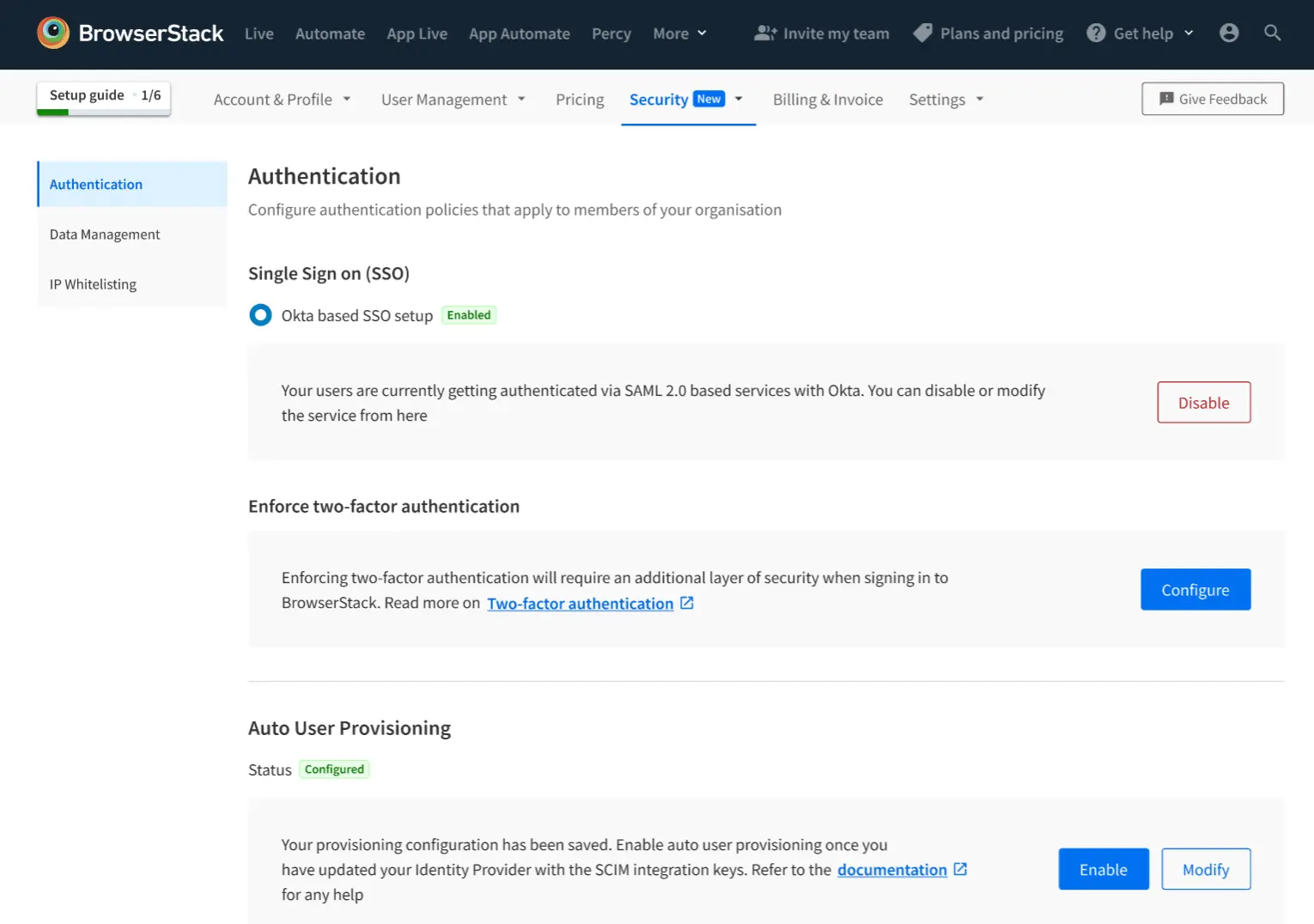Disable the Okta SSO service
Viewport: 1314px width, 924px height.
pos(1203,403)
